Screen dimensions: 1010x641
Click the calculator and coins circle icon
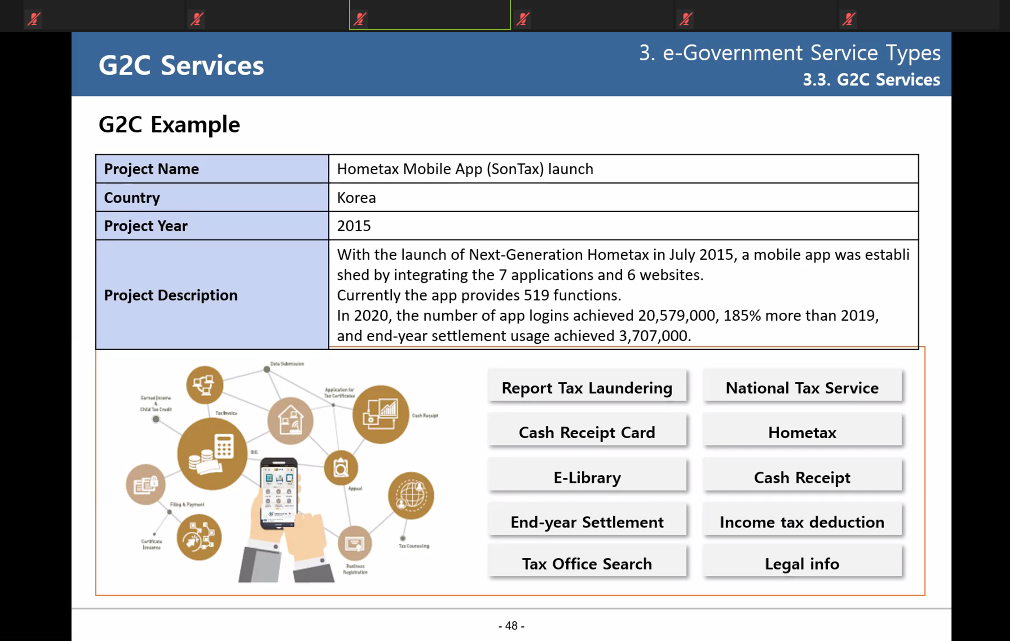[212, 454]
